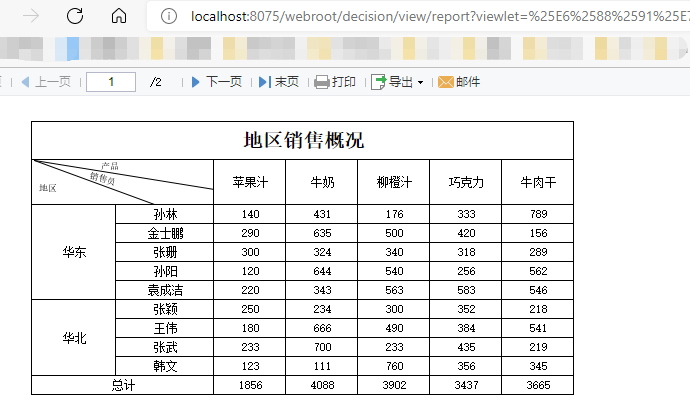This screenshot has height=412, width=690.
Task: Click total value 3902
Action: [394, 385]
